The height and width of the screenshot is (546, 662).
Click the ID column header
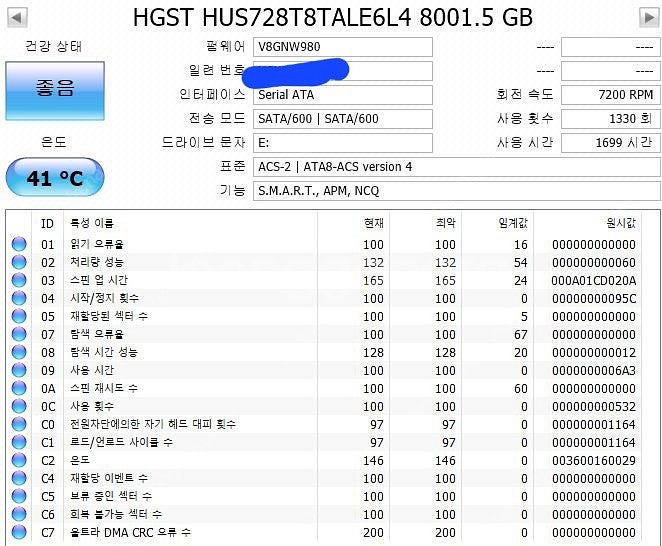point(48,223)
